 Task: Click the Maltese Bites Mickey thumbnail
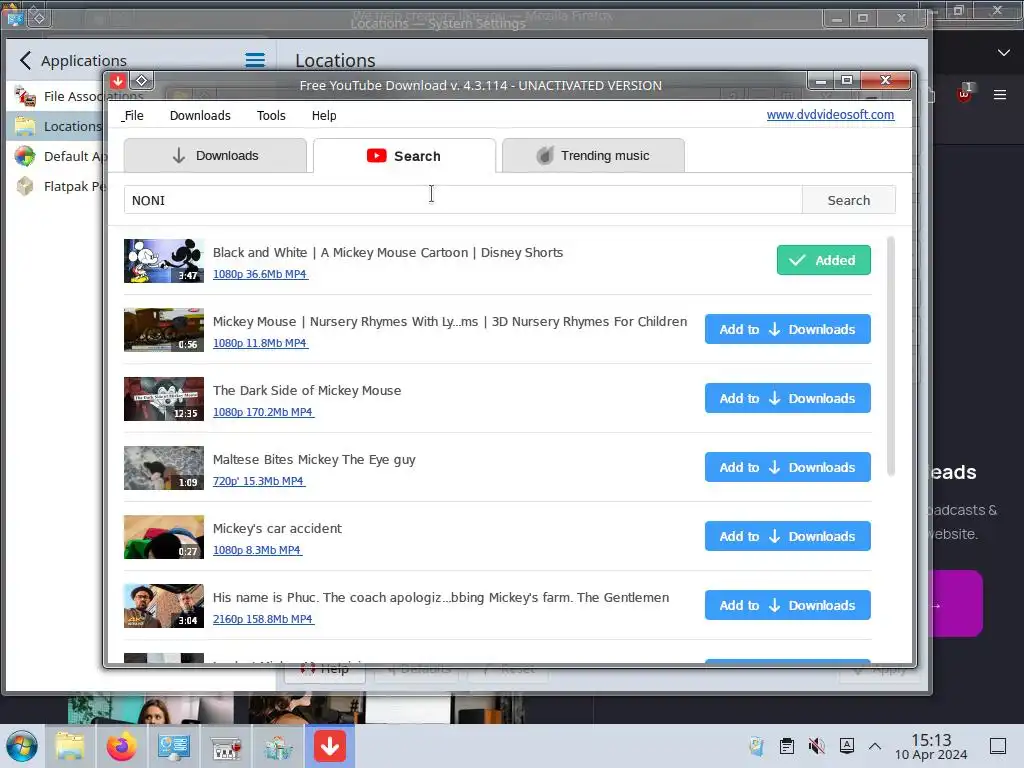pos(164,468)
